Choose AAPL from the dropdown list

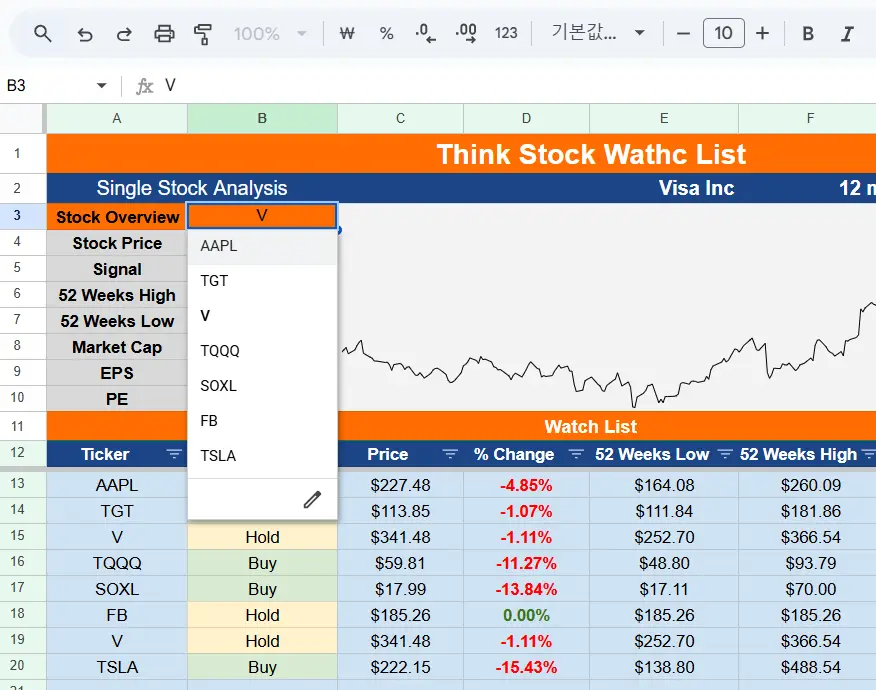(263, 246)
